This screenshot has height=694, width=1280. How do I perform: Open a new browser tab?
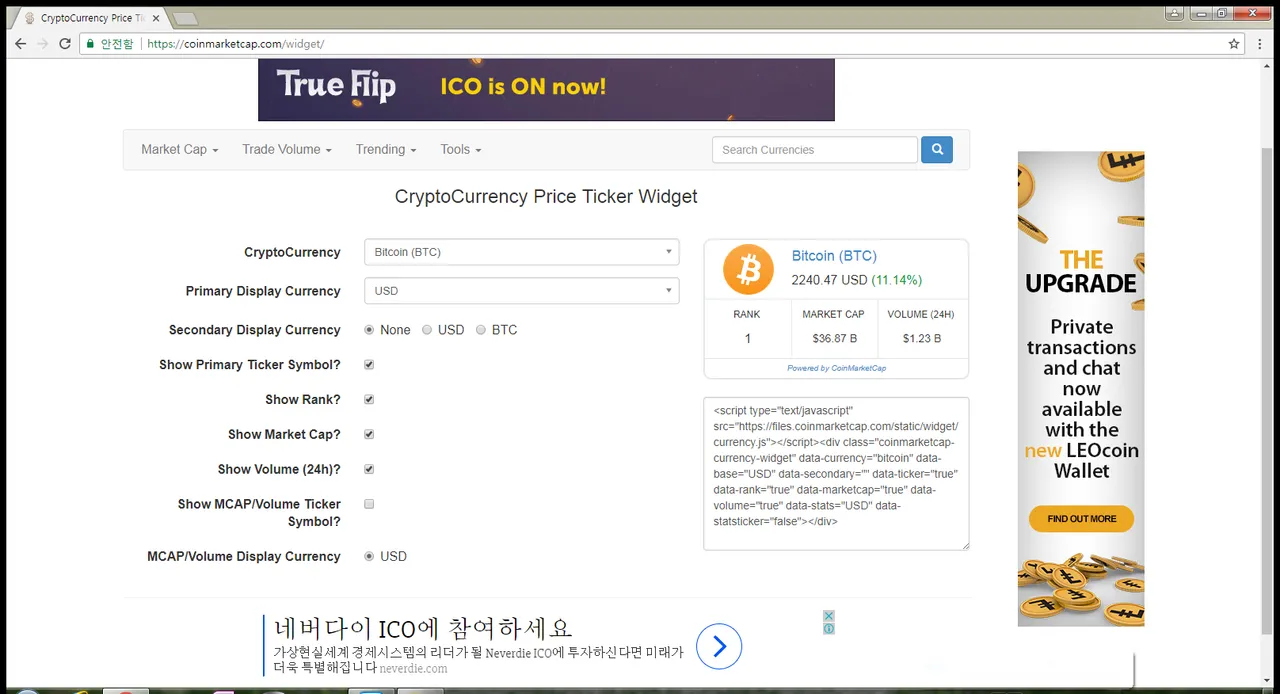coord(185,18)
